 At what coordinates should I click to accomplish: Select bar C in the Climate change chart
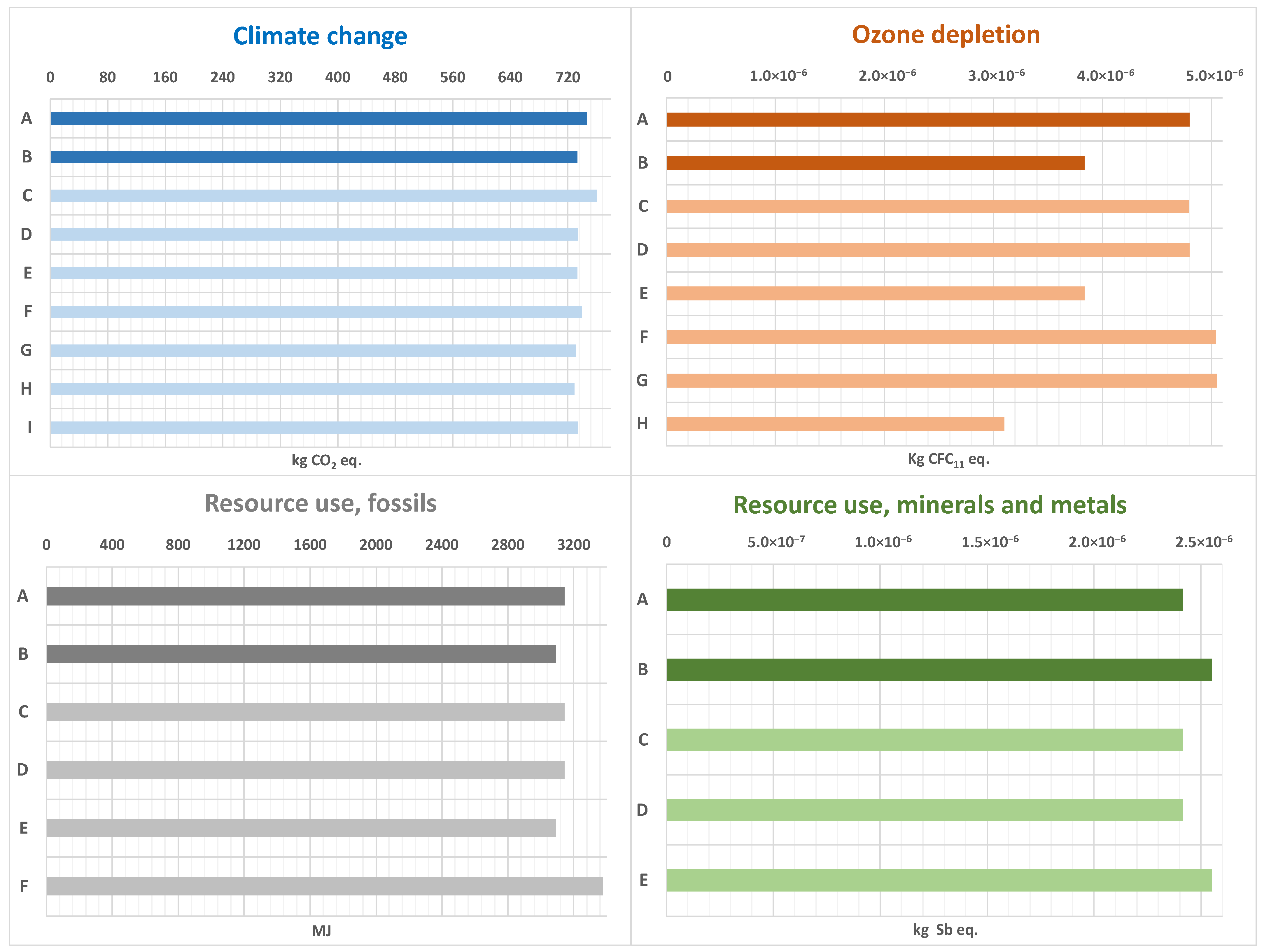[x=323, y=196]
